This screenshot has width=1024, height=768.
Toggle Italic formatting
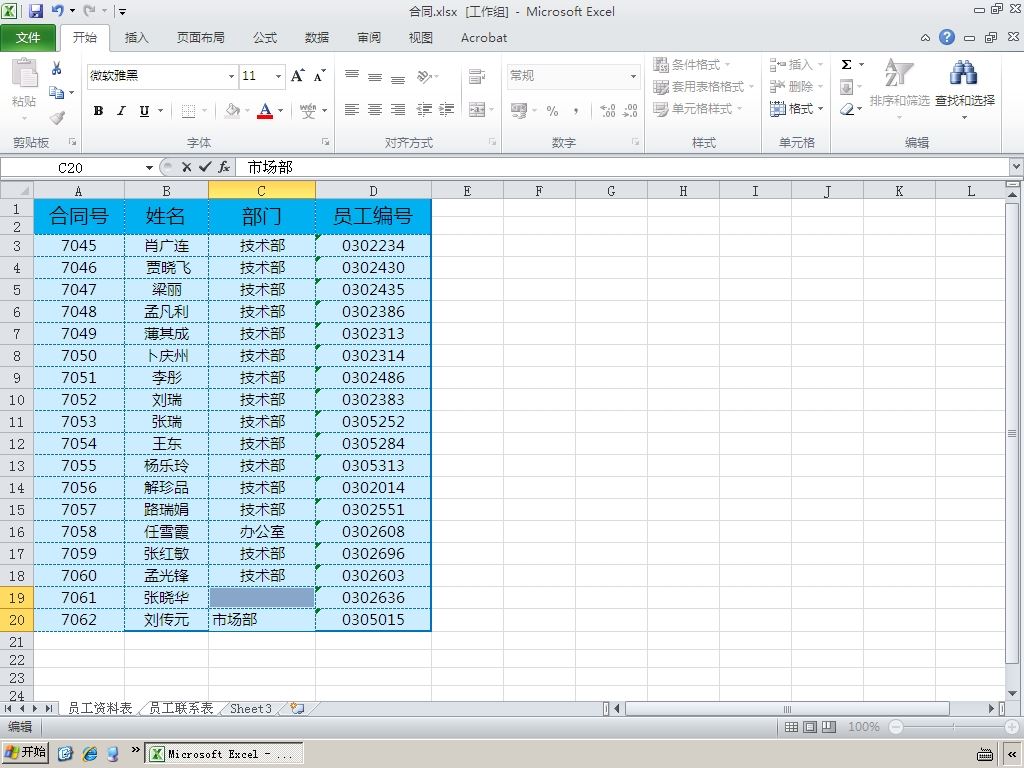(121, 110)
